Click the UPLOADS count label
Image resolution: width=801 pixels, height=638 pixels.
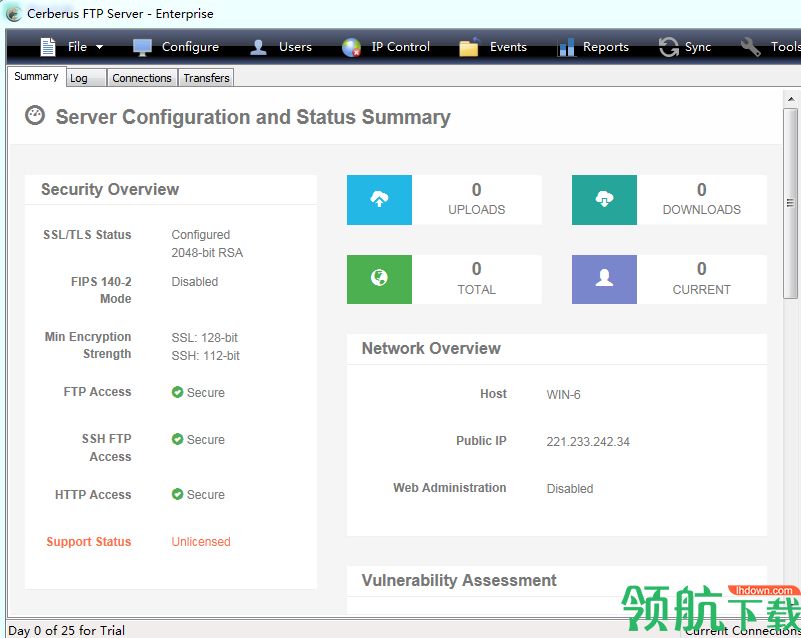coord(477,210)
